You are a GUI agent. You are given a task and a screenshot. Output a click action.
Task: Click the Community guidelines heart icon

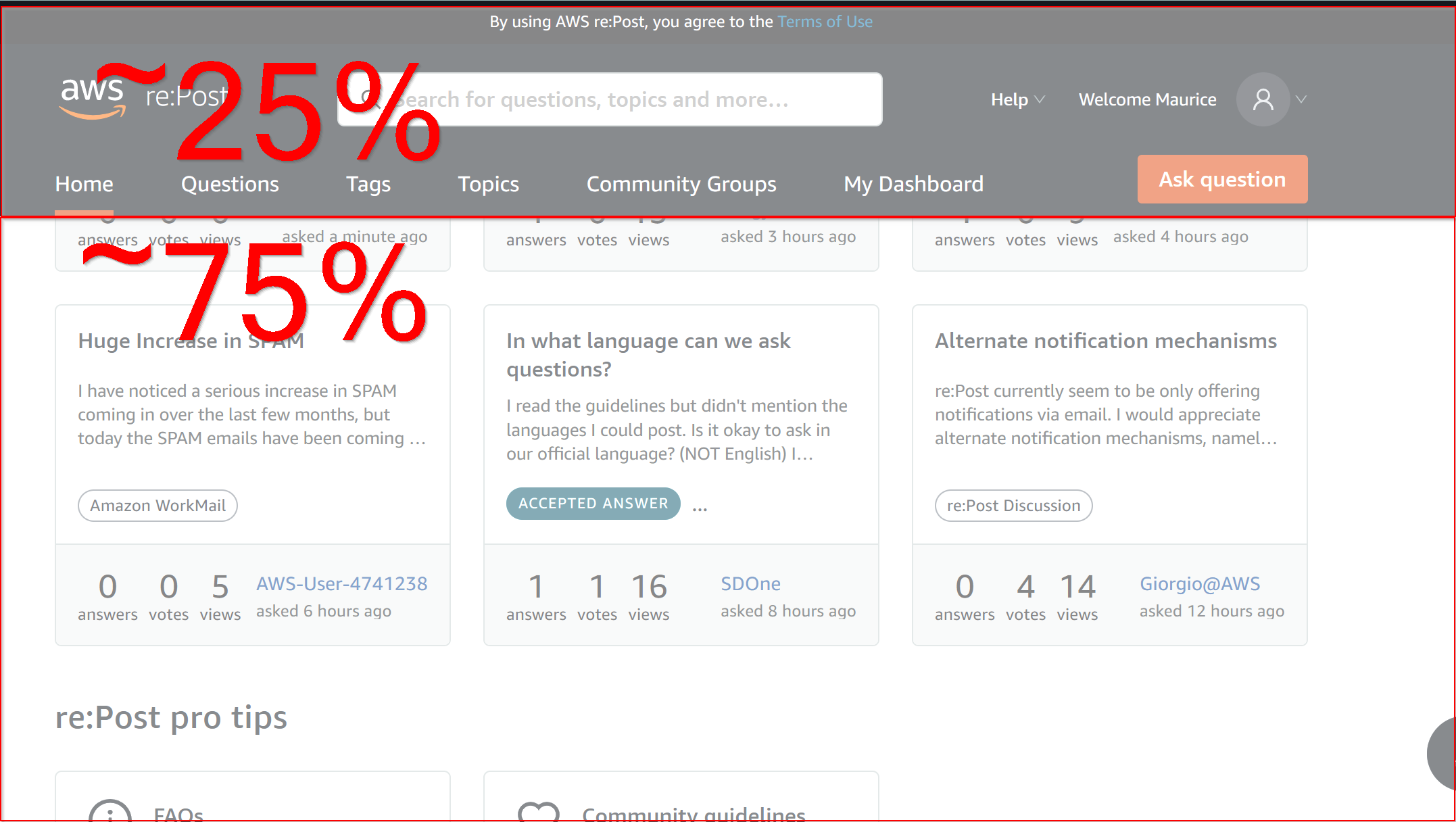(538, 811)
